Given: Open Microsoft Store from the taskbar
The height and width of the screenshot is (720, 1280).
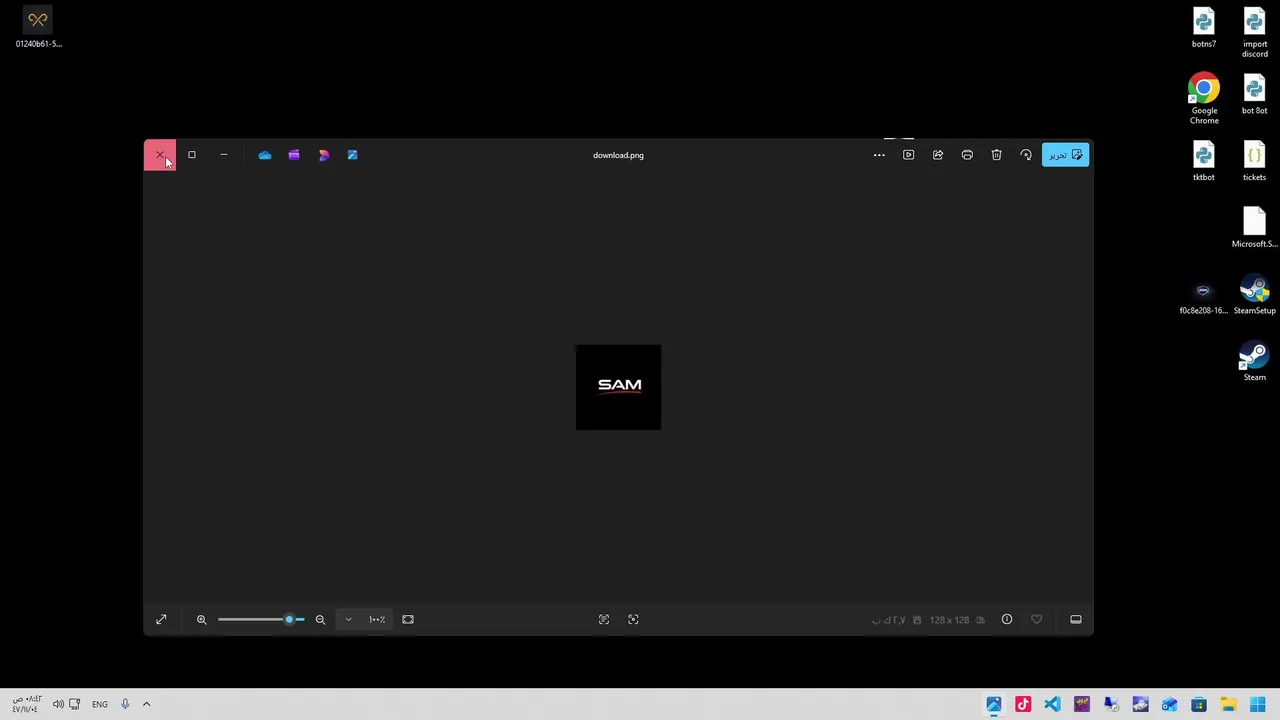Looking at the screenshot, I should [1199, 705].
